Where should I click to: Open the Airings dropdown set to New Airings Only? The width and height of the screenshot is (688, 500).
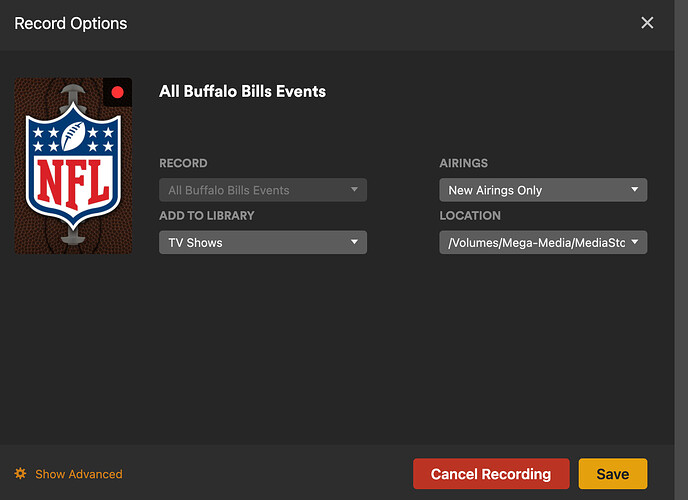543,190
